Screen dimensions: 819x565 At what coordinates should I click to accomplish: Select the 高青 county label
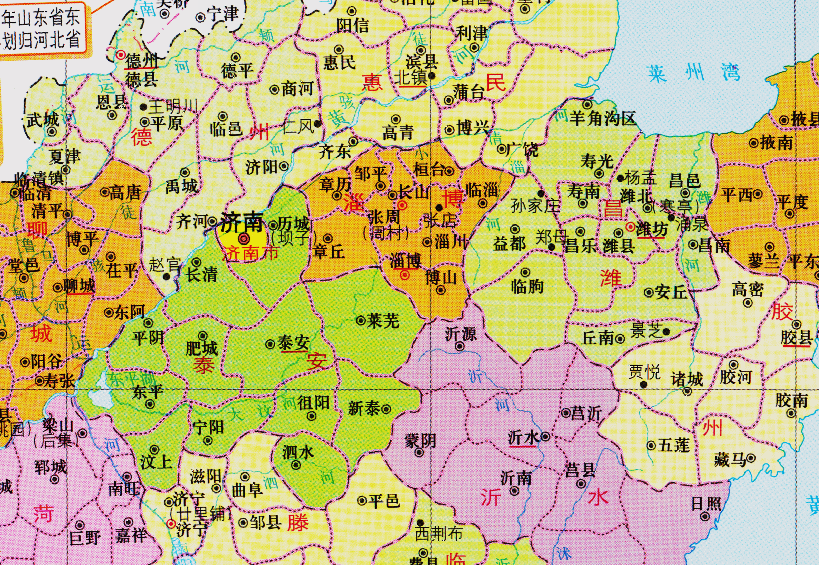click(x=398, y=133)
